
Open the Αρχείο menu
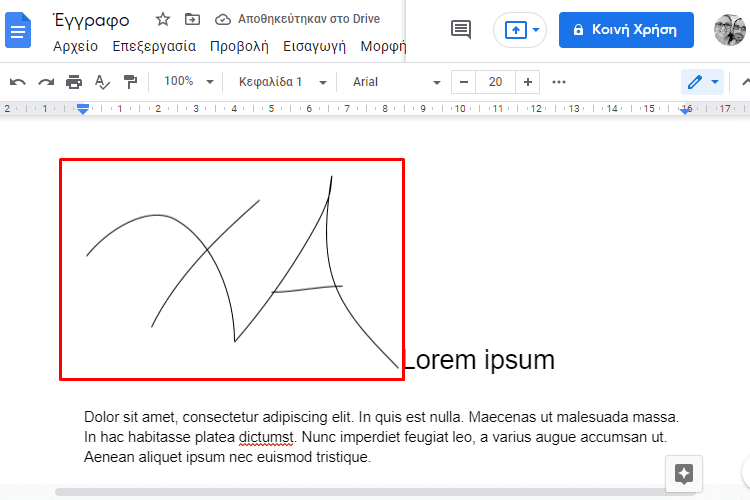(76, 46)
